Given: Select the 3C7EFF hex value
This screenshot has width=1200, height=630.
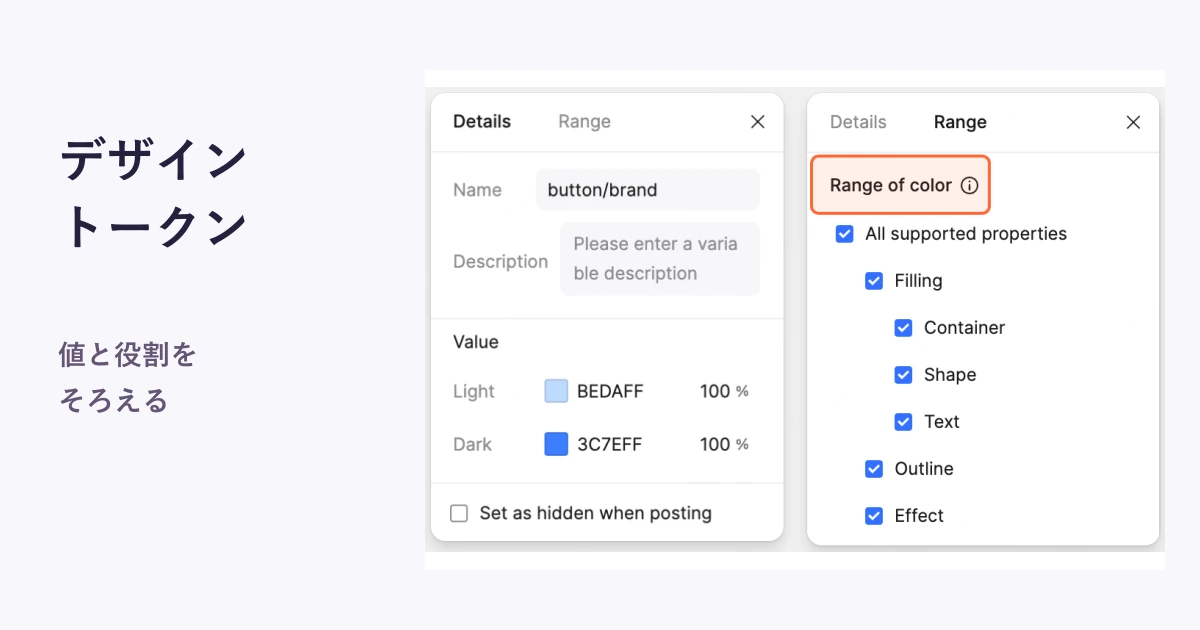Looking at the screenshot, I should click(x=609, y=444).
